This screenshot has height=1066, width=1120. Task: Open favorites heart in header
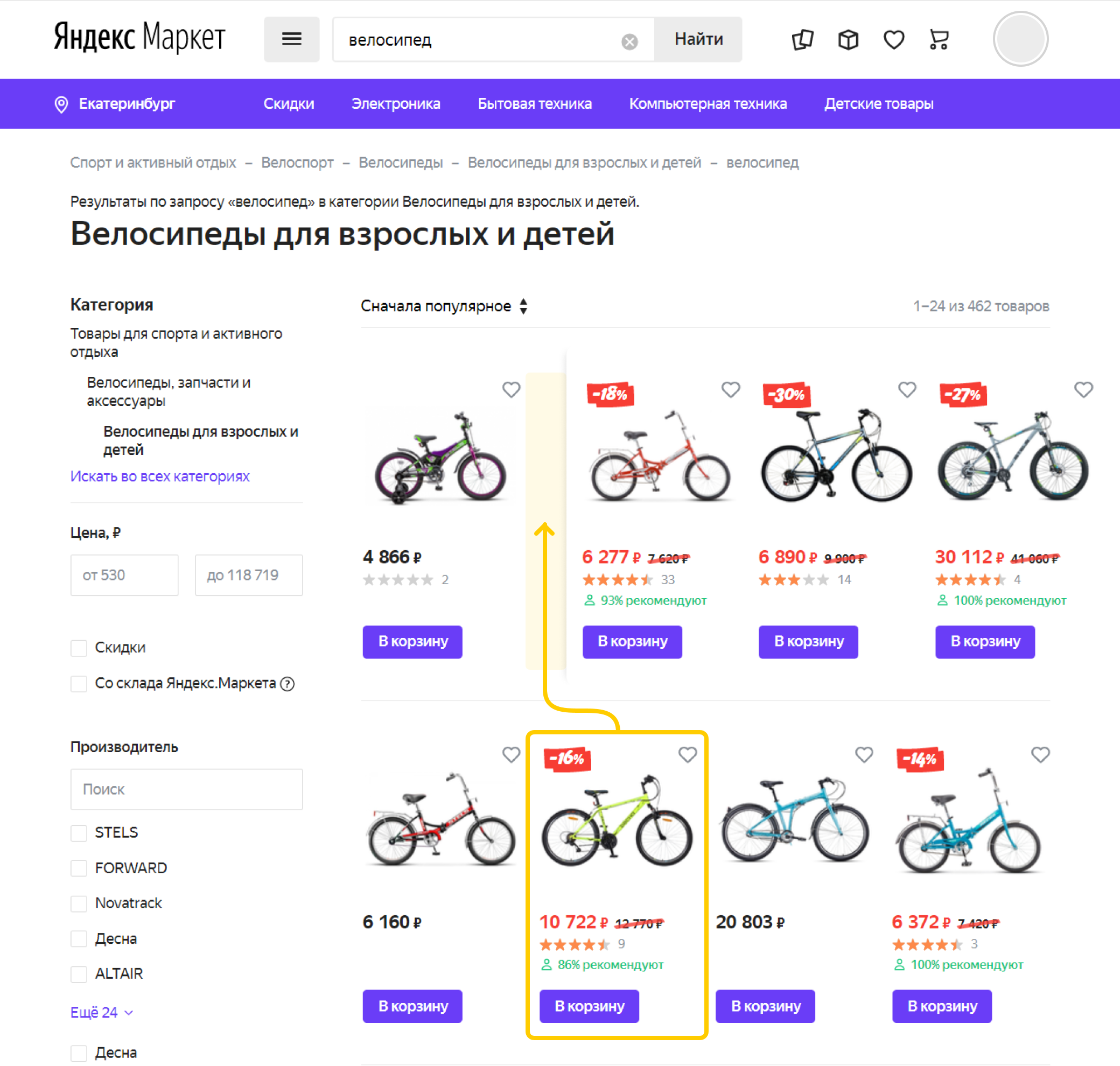[x=893, y=40]
